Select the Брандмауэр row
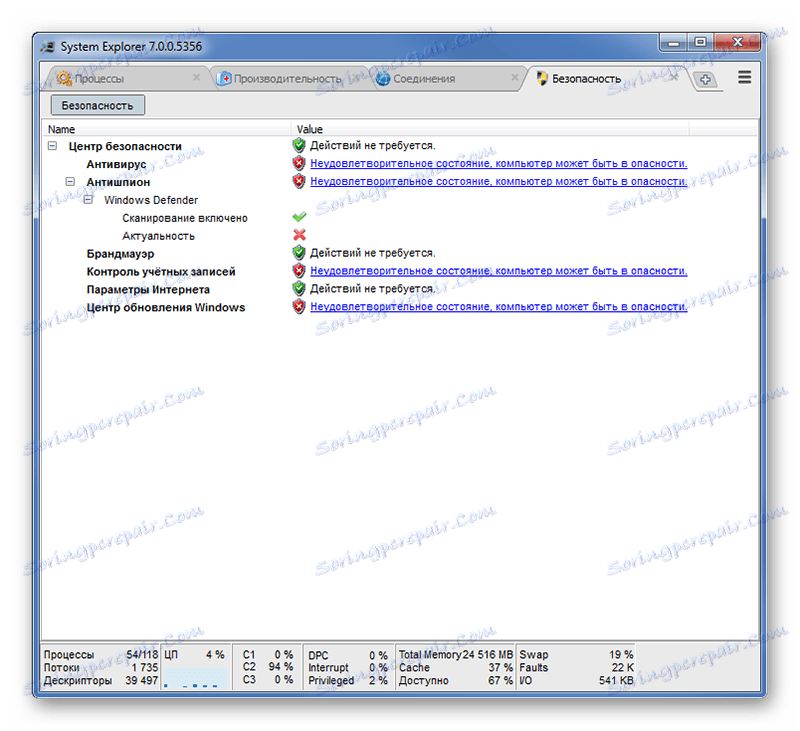Viewport: 800px width, 731px height. 399,254
